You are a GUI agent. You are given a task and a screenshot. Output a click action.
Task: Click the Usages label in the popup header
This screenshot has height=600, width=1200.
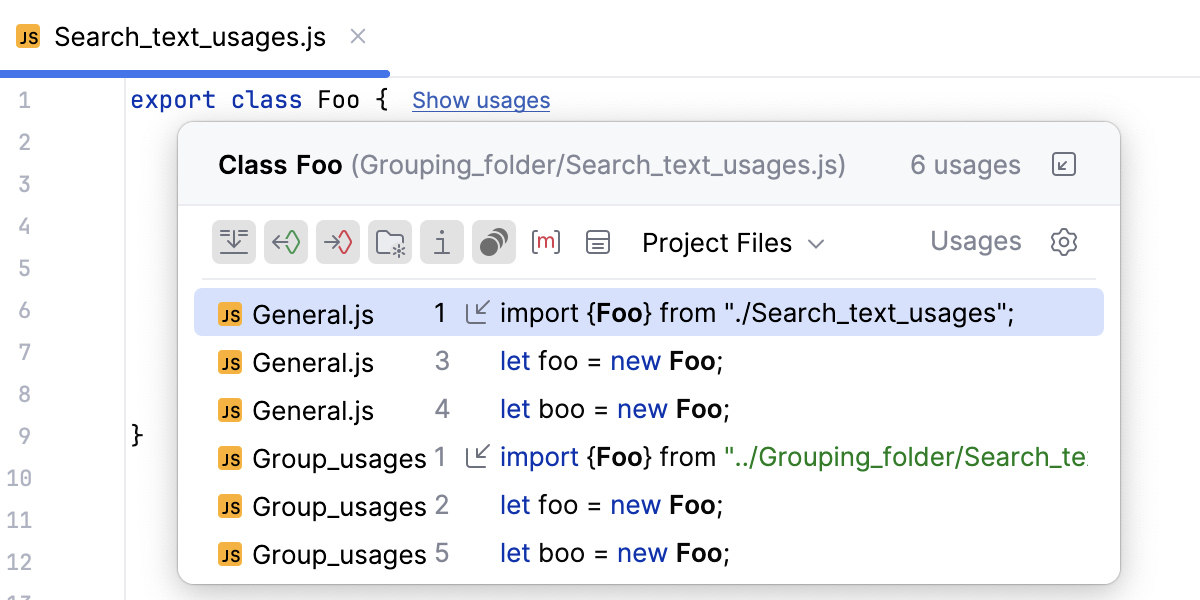pos(975,242)
